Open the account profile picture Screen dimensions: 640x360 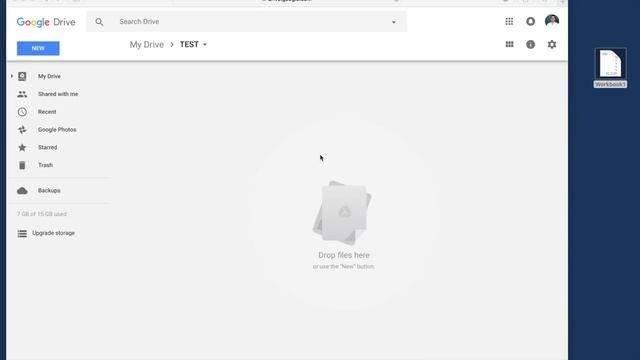click(x=552, y=21)
